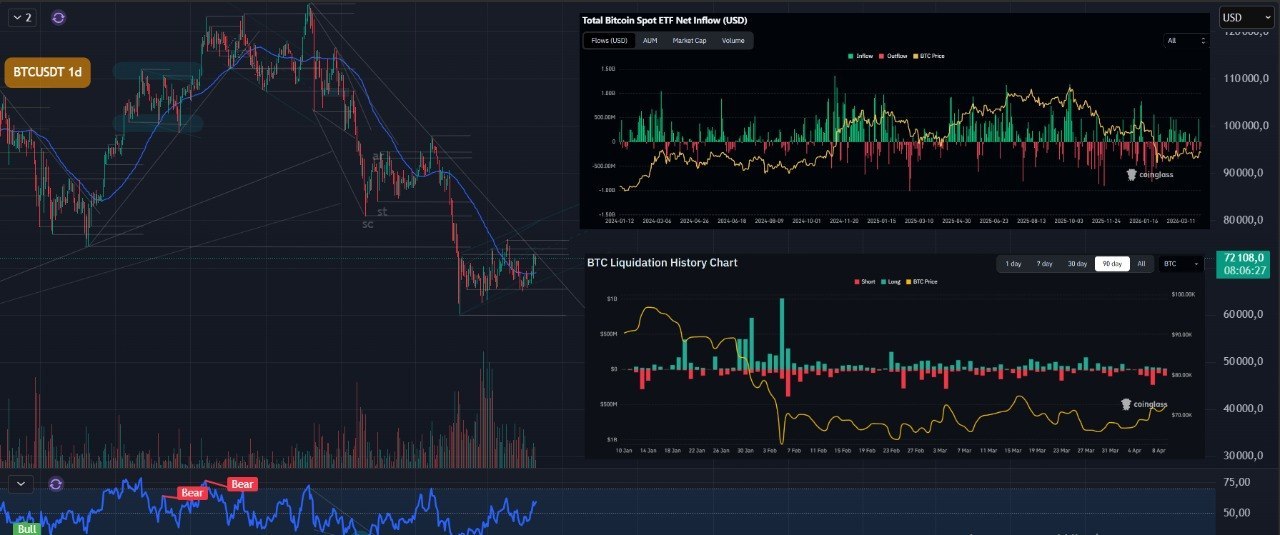Open the ETF chart 'All' range selector

tap(1185, 41)
